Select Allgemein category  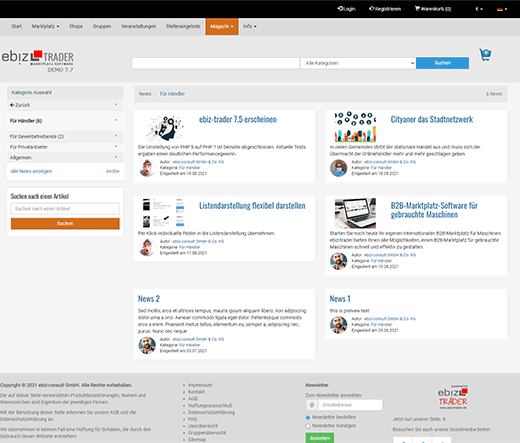[65, 157]
